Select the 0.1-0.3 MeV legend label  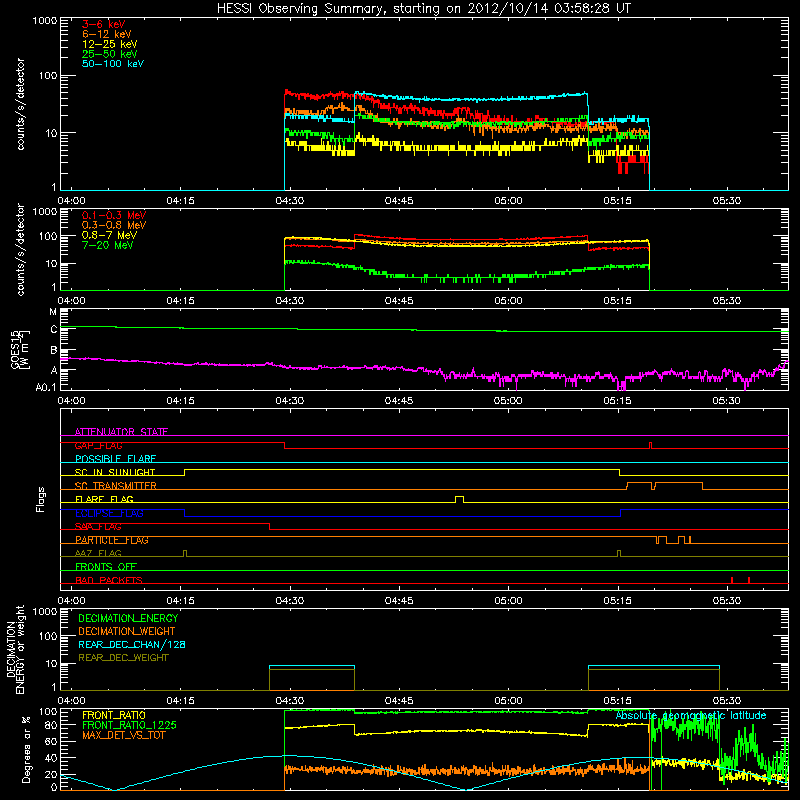(x=114, y=215)
